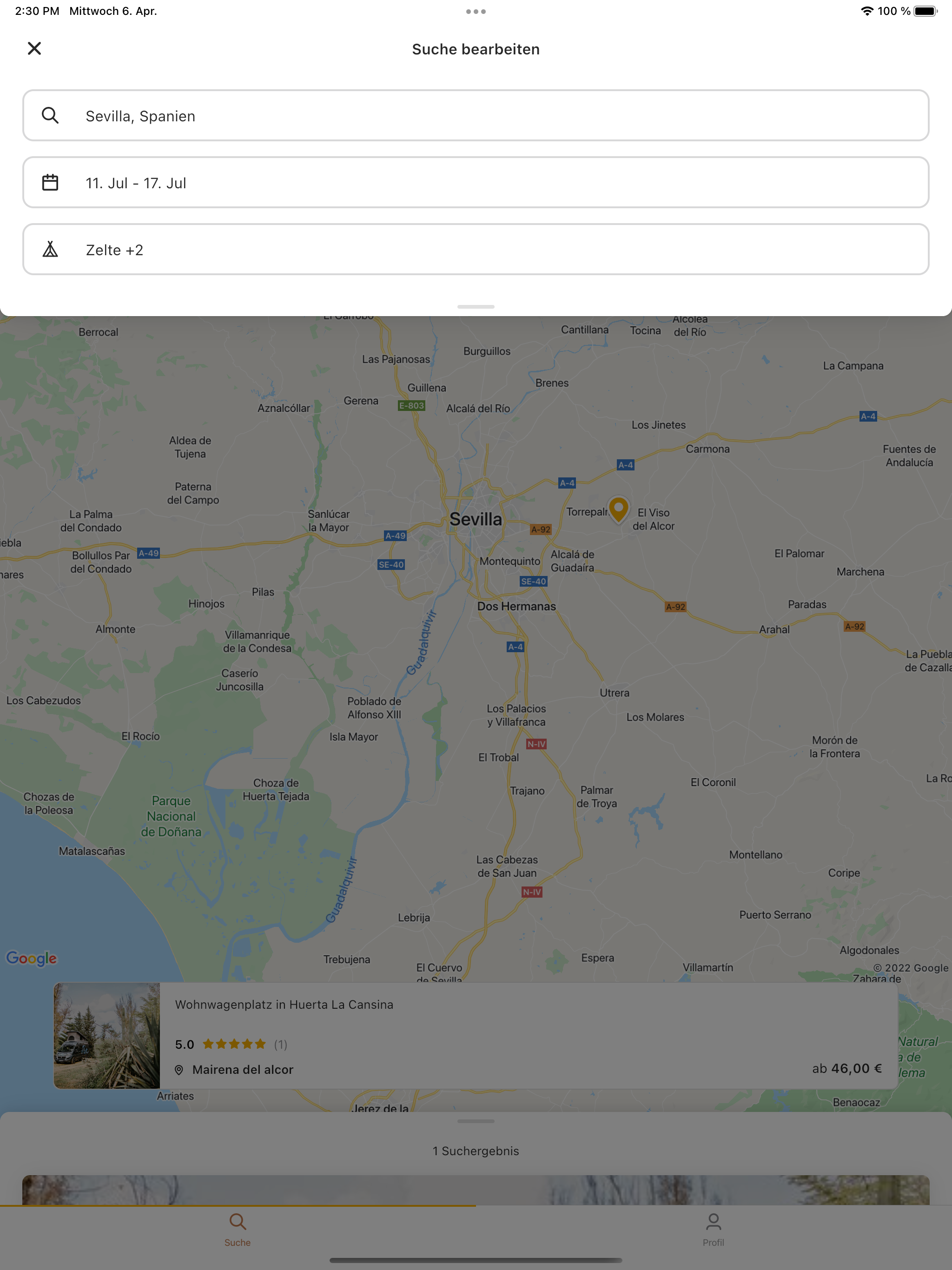The height and width of the screenshot is (1270, 952).
Task: Tap the five-star rating on listing card
Action: [234, 1045]
